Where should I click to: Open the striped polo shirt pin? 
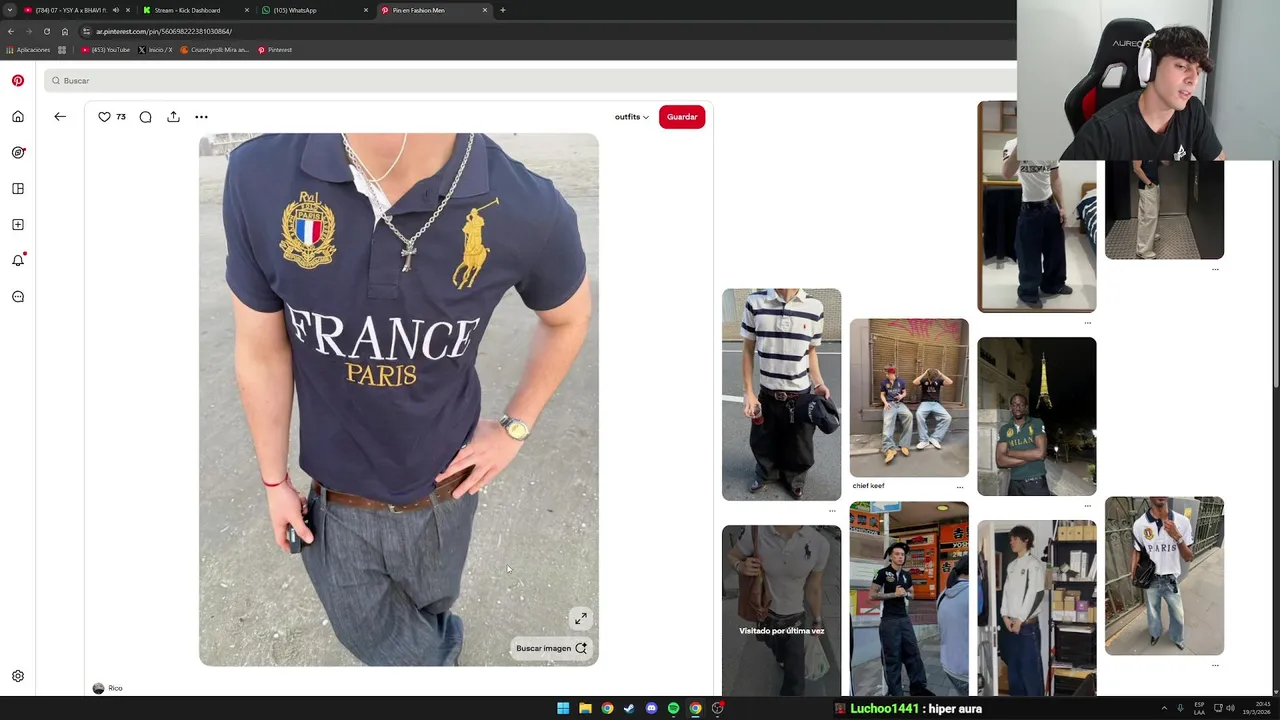pyautogui.click(x=781, y=394)
